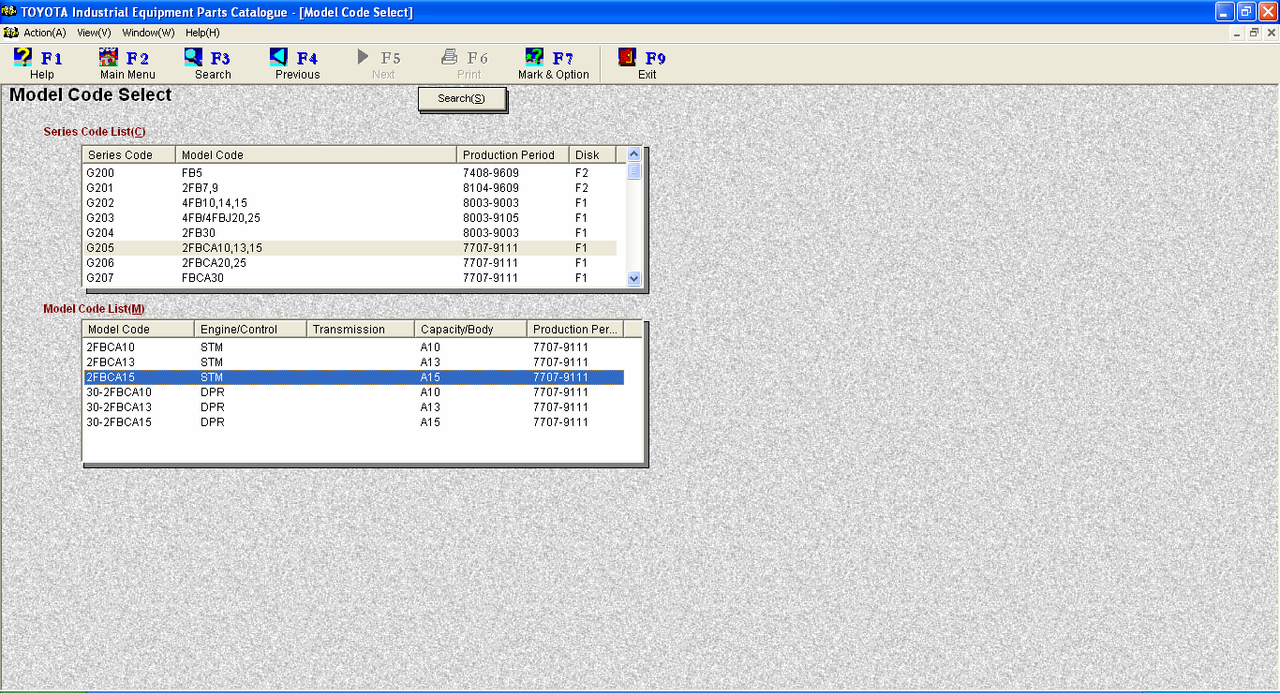Click the Model Code header in model list
This screenshot has height=693, width=1280.
click(139, 329)
